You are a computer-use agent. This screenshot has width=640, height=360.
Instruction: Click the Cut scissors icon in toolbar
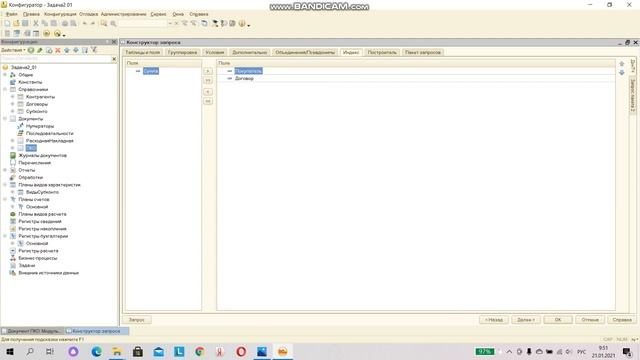[36, 24]
